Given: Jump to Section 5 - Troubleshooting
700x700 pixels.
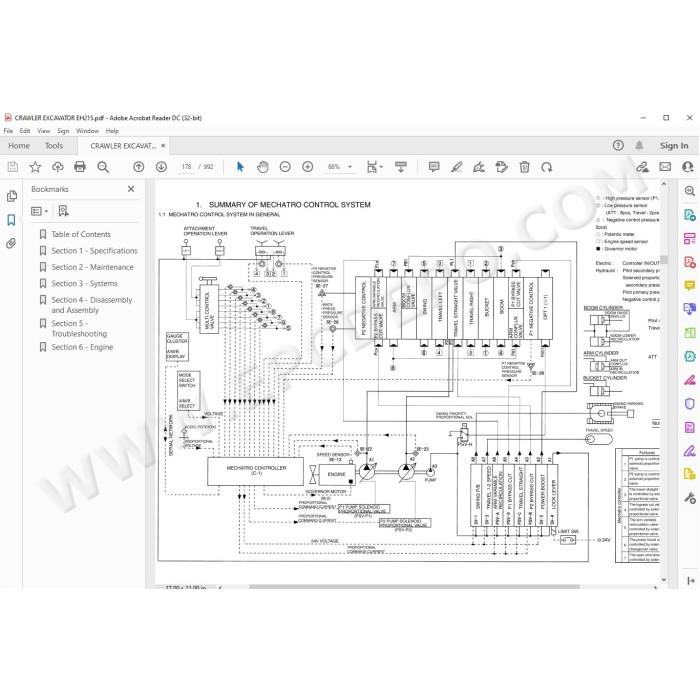Looking at the screenshot, I should (79, 328).
